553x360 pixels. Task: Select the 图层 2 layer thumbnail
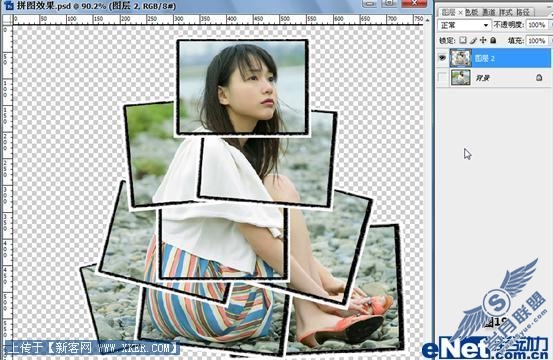tap(460, 58)
